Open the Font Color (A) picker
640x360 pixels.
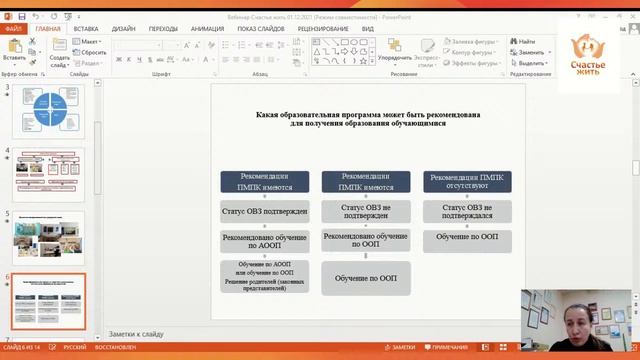207,60
